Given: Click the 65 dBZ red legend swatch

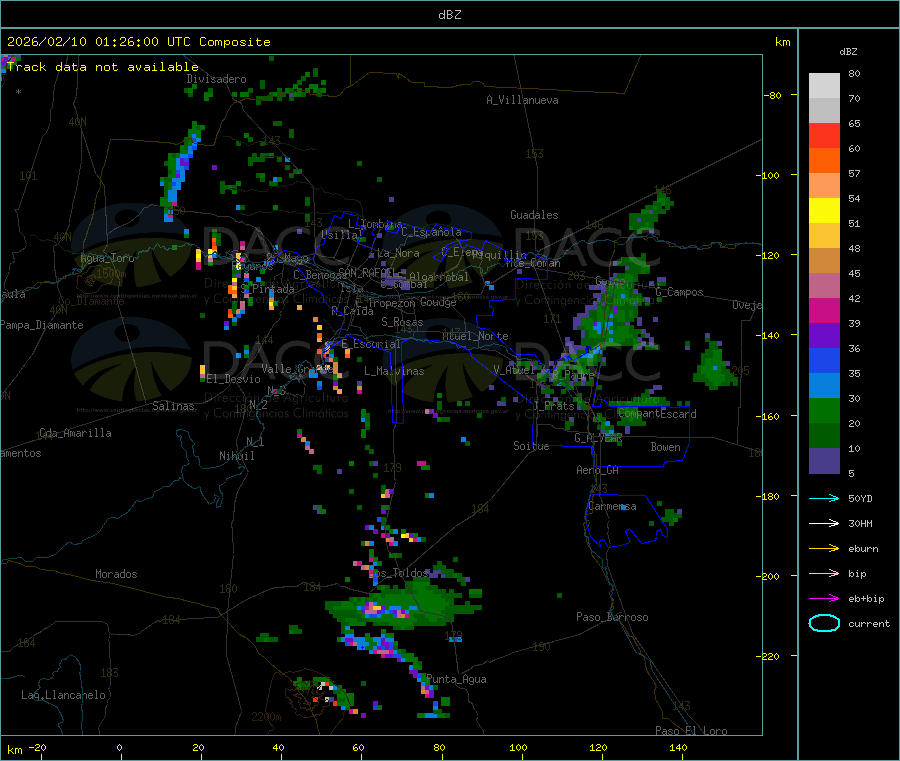Looking at the screenshot, I should pos(824,135).
